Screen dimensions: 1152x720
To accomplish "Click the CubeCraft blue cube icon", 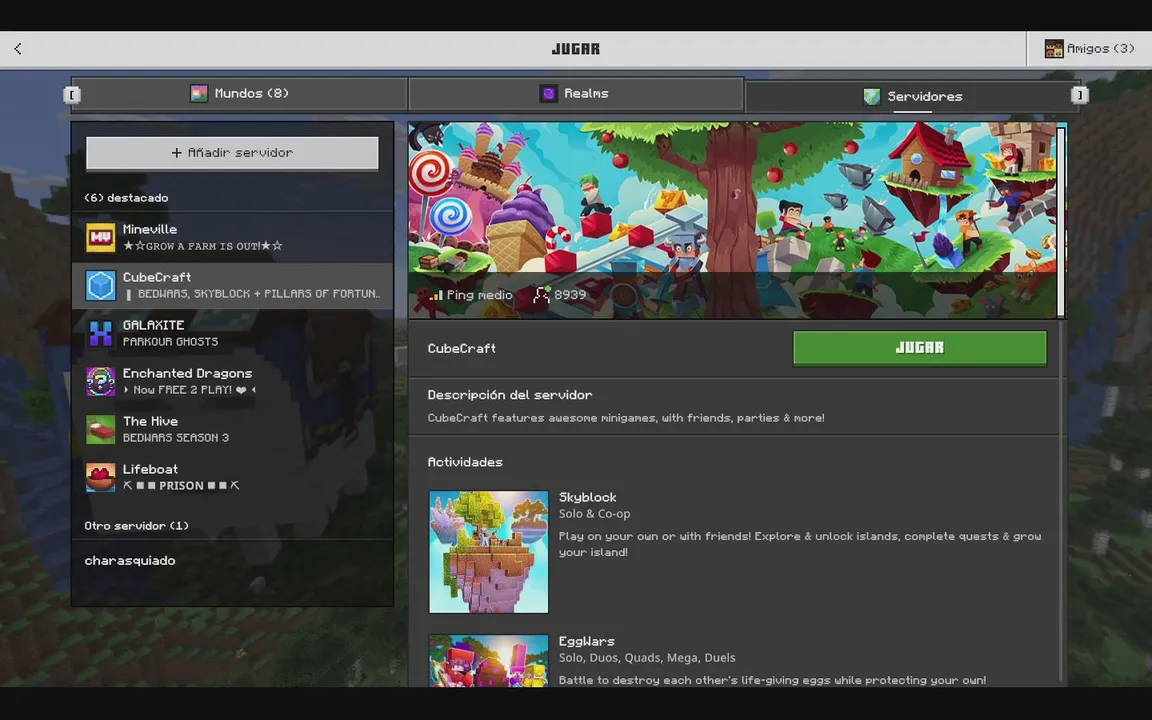I will [101, 285].
